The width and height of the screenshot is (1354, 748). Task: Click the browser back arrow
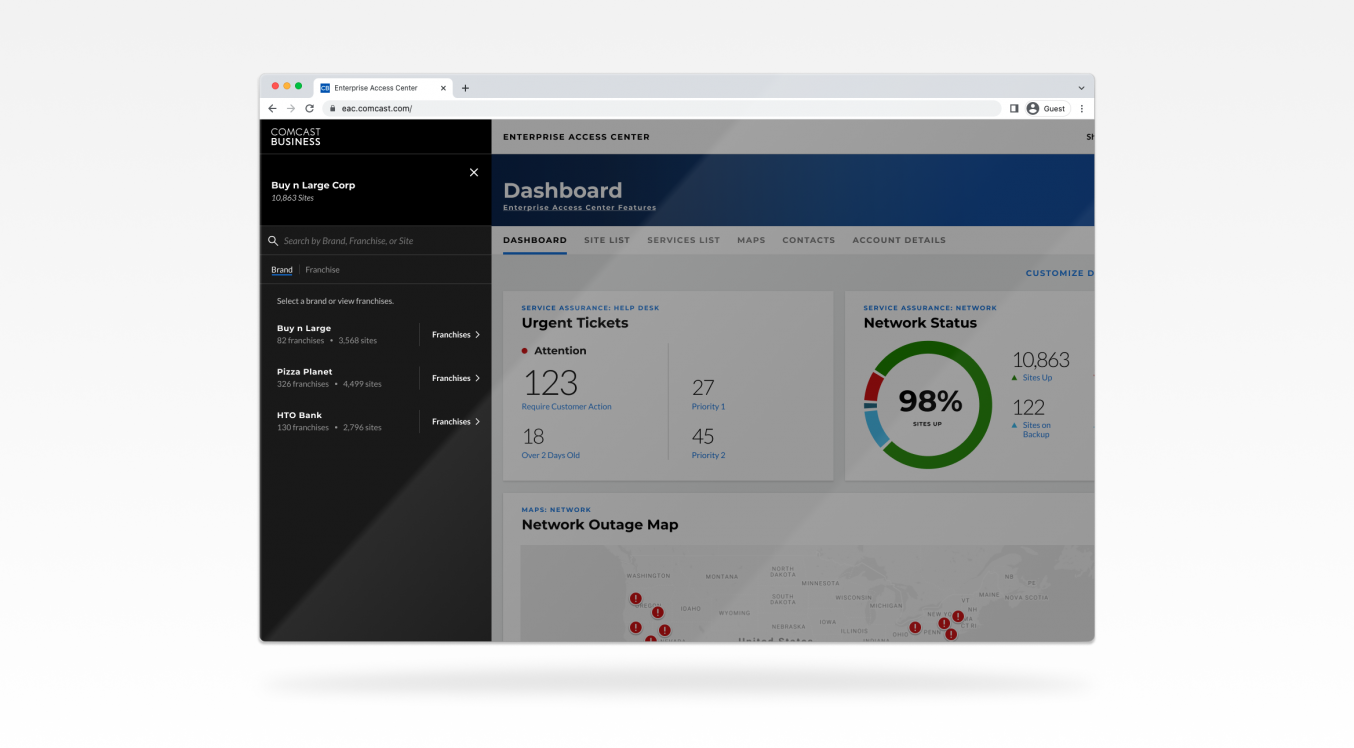click(273, 108)
